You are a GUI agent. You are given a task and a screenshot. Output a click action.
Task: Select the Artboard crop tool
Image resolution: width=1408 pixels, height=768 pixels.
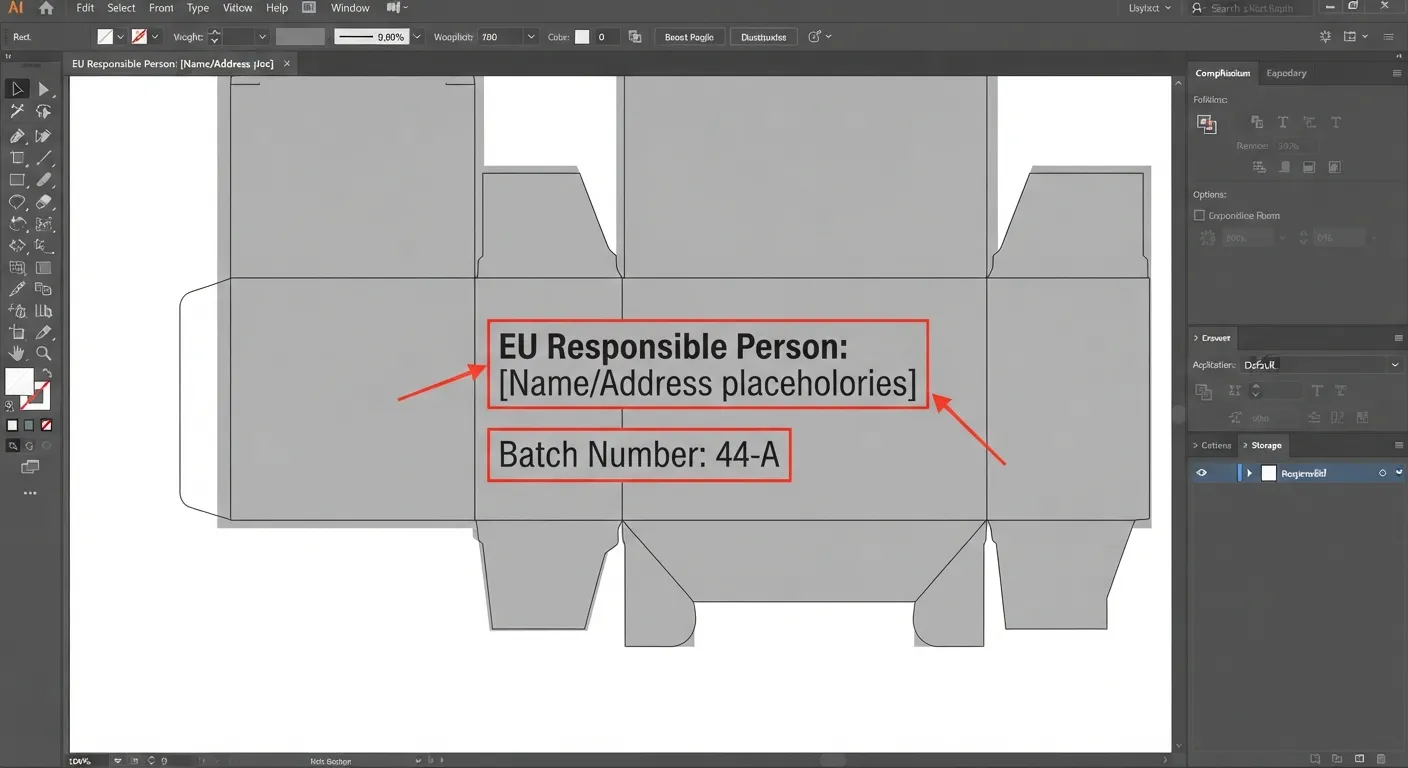click(x=17, y=158)
